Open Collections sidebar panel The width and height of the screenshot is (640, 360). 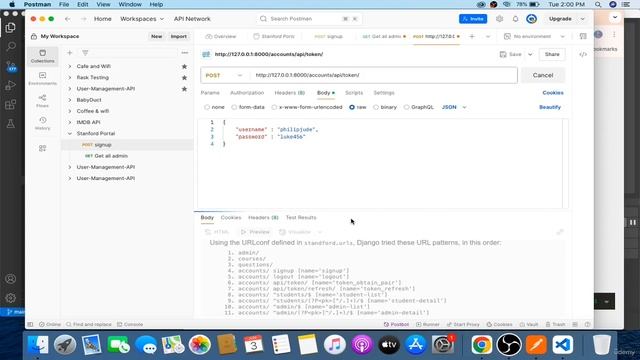[x=42, y=56]
